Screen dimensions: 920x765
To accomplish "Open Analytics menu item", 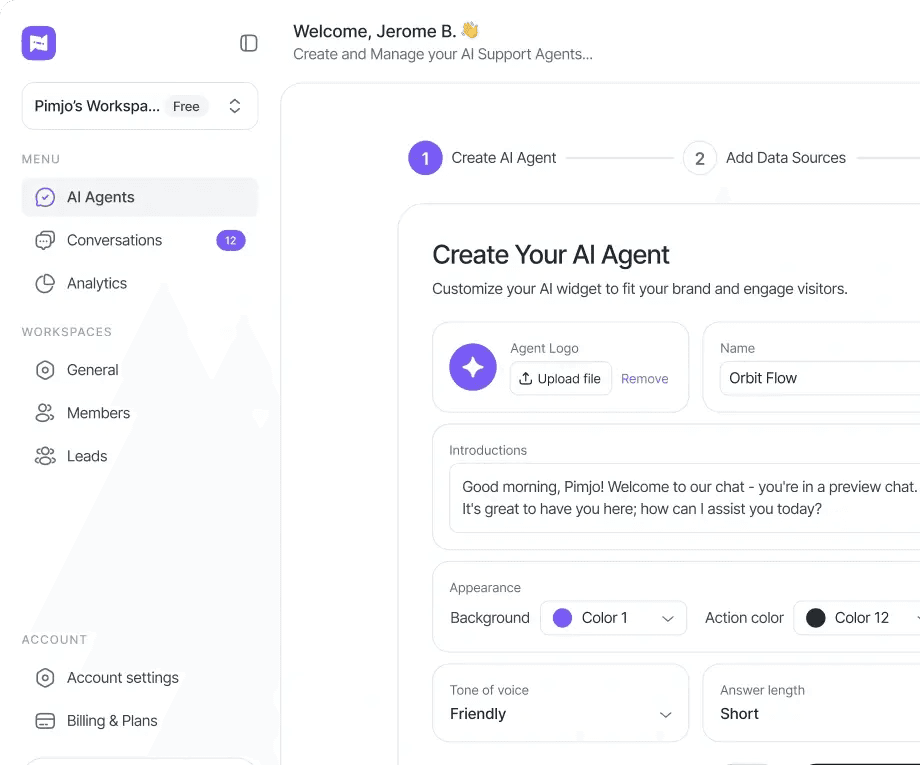I will tap(140, 283).
